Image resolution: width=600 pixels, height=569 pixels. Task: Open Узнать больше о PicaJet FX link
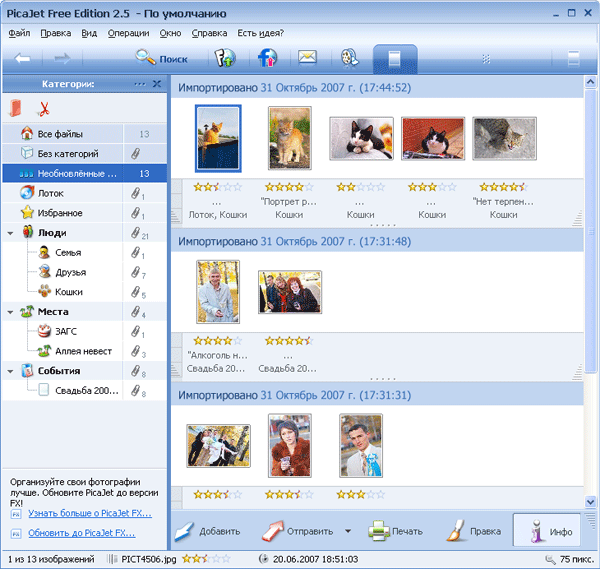pyautogui.click(x=90, y=513)
